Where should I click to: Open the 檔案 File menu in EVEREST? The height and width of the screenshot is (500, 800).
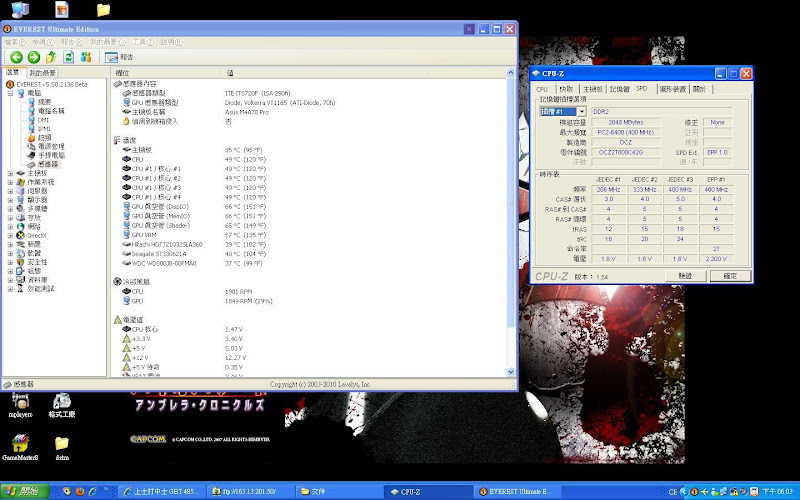tap(15, 42)
